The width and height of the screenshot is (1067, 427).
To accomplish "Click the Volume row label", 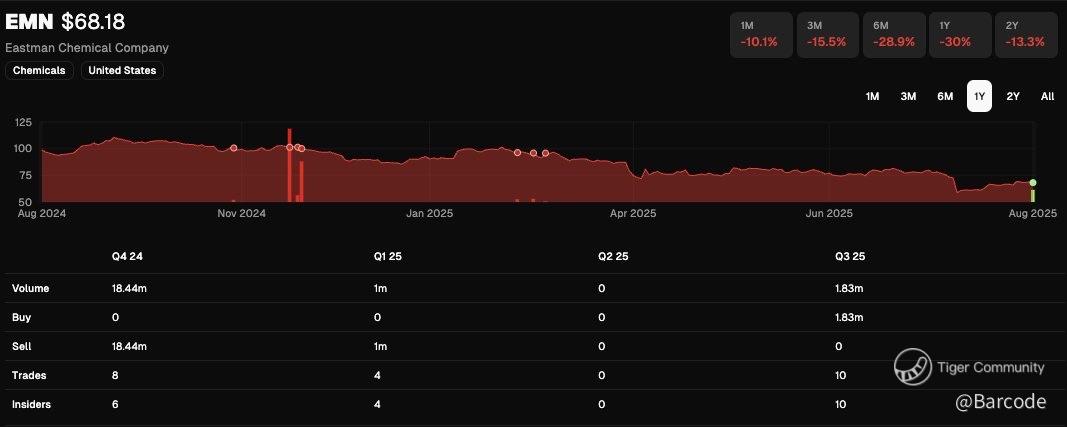I will click(x=31, y=288).
